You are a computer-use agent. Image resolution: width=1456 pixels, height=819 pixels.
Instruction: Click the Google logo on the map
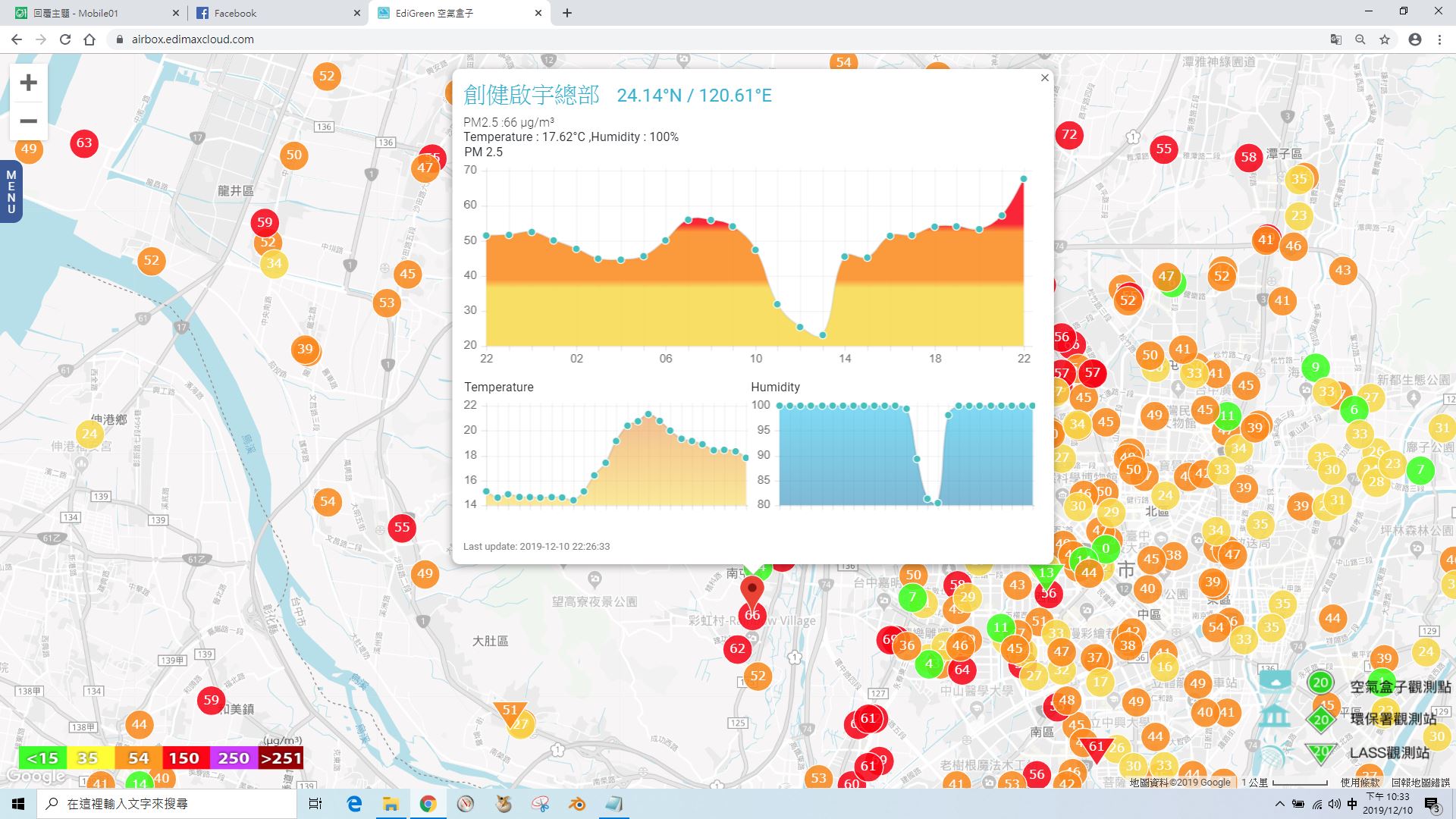pos(35,777)
